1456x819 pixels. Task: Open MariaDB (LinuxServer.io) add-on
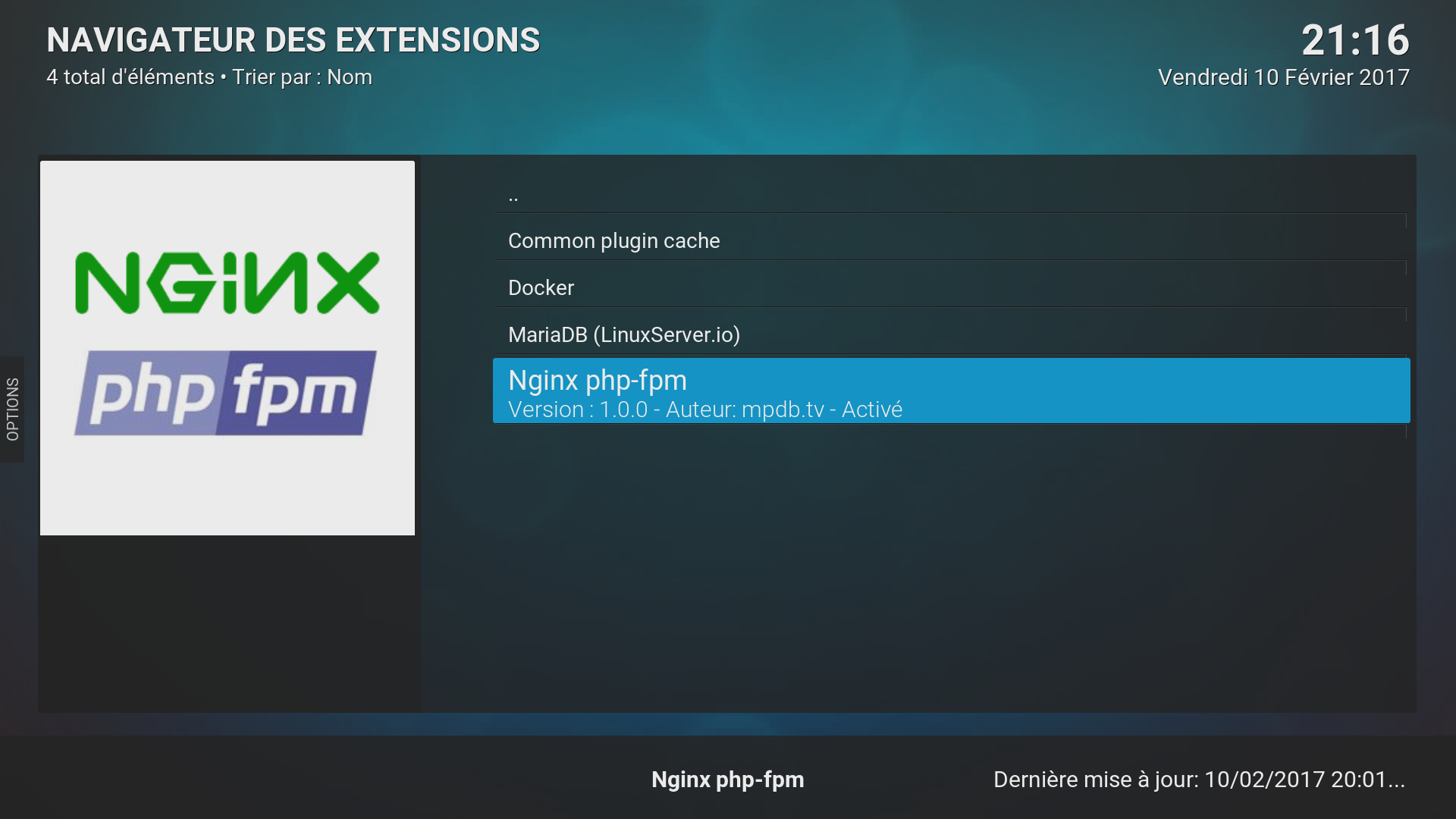623,335
